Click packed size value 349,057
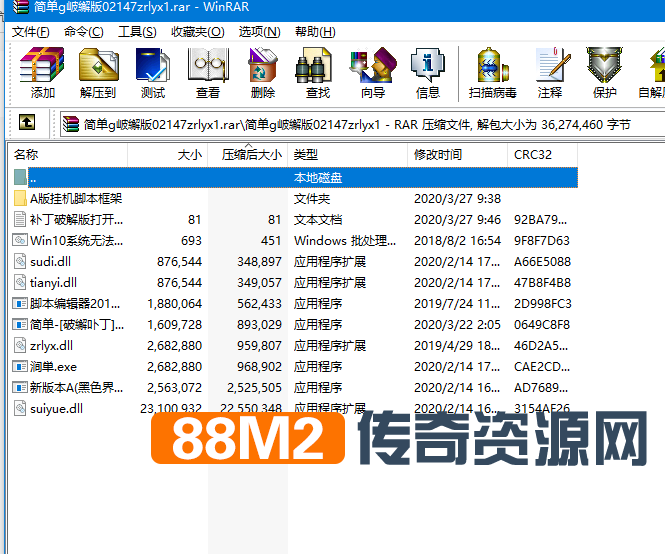 (x=259, y=283)
